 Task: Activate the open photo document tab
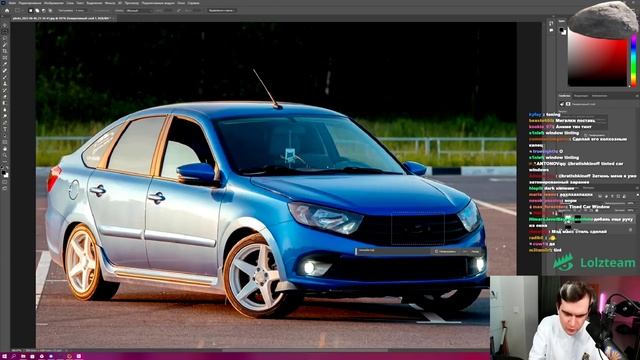click(x=61, y=18)
